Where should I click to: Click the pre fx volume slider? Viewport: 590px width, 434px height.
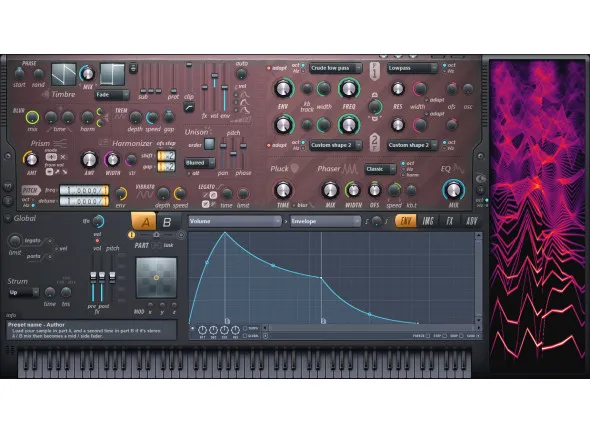click(93, 279)
